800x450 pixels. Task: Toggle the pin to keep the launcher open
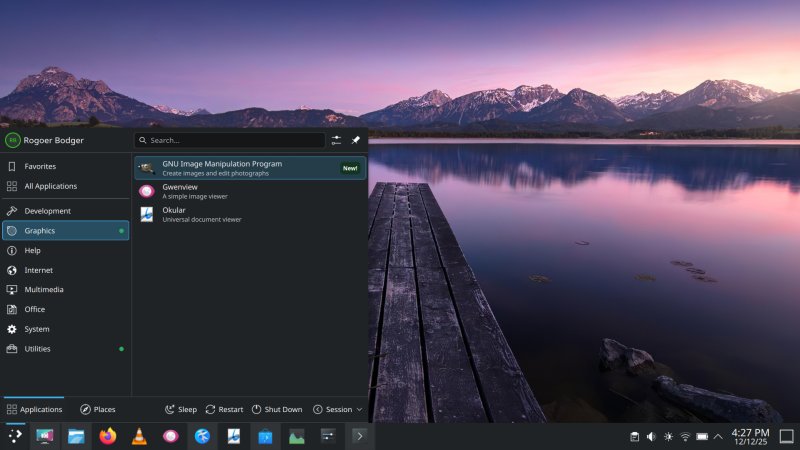click(x=355, y=141)
